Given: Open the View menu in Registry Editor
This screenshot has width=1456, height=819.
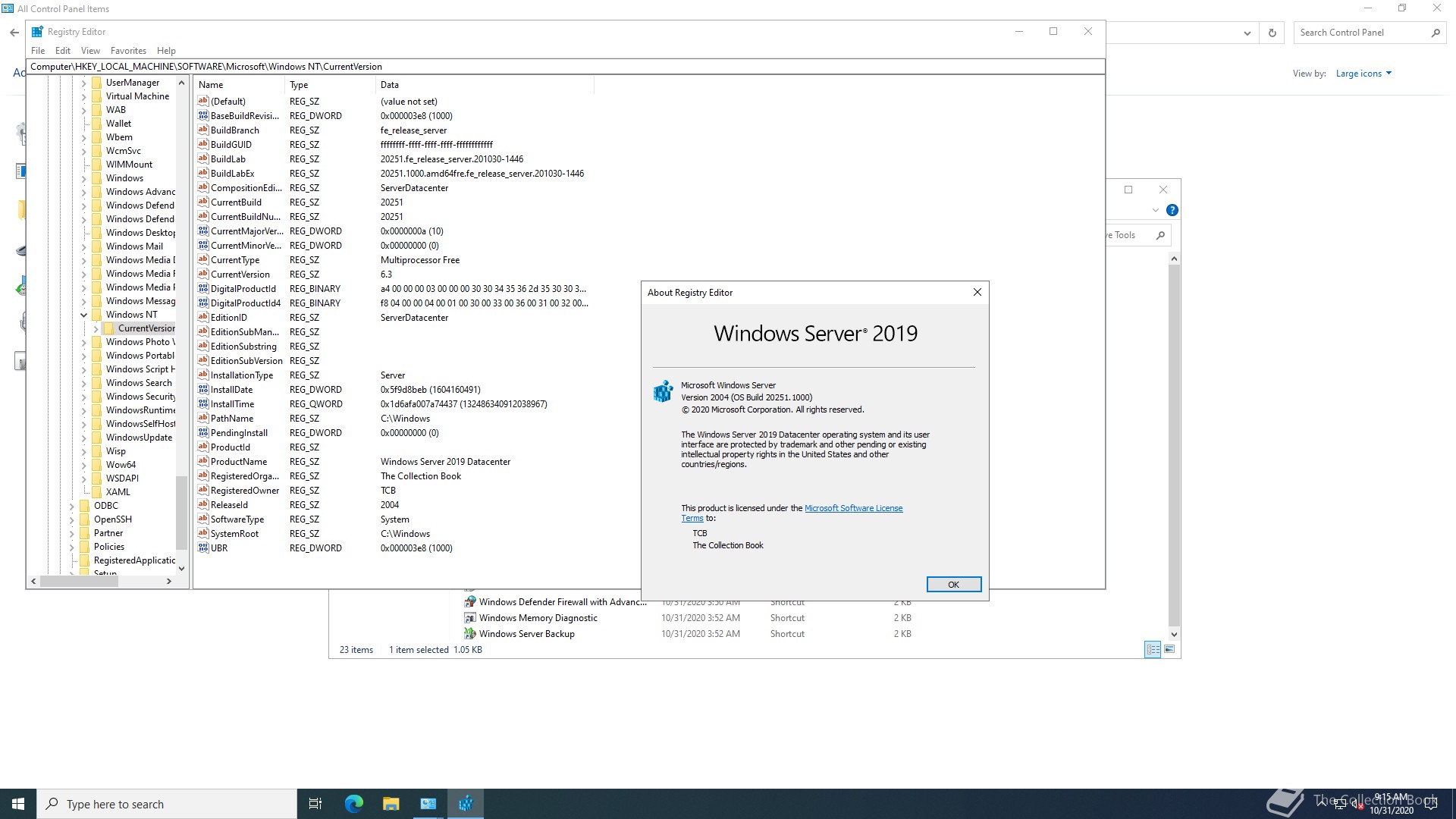Looking at the screenshot, I should (x=90, y=51).
